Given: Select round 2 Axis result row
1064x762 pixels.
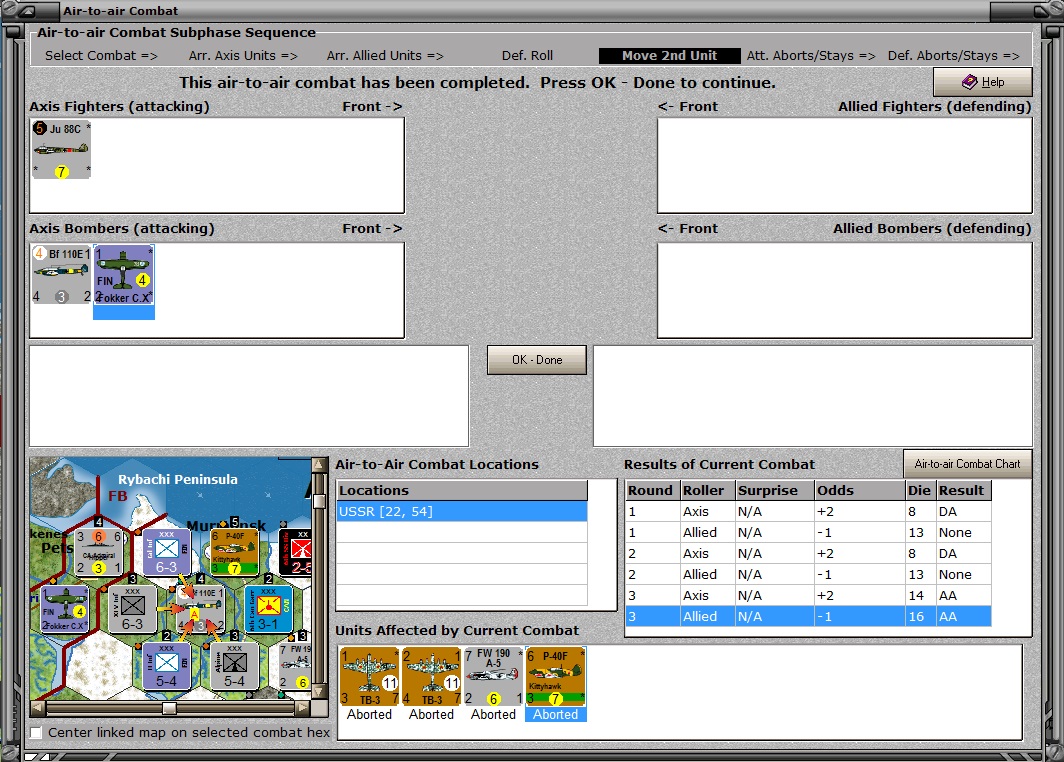Looking at the screenshot, I should (x=808, y=554).
